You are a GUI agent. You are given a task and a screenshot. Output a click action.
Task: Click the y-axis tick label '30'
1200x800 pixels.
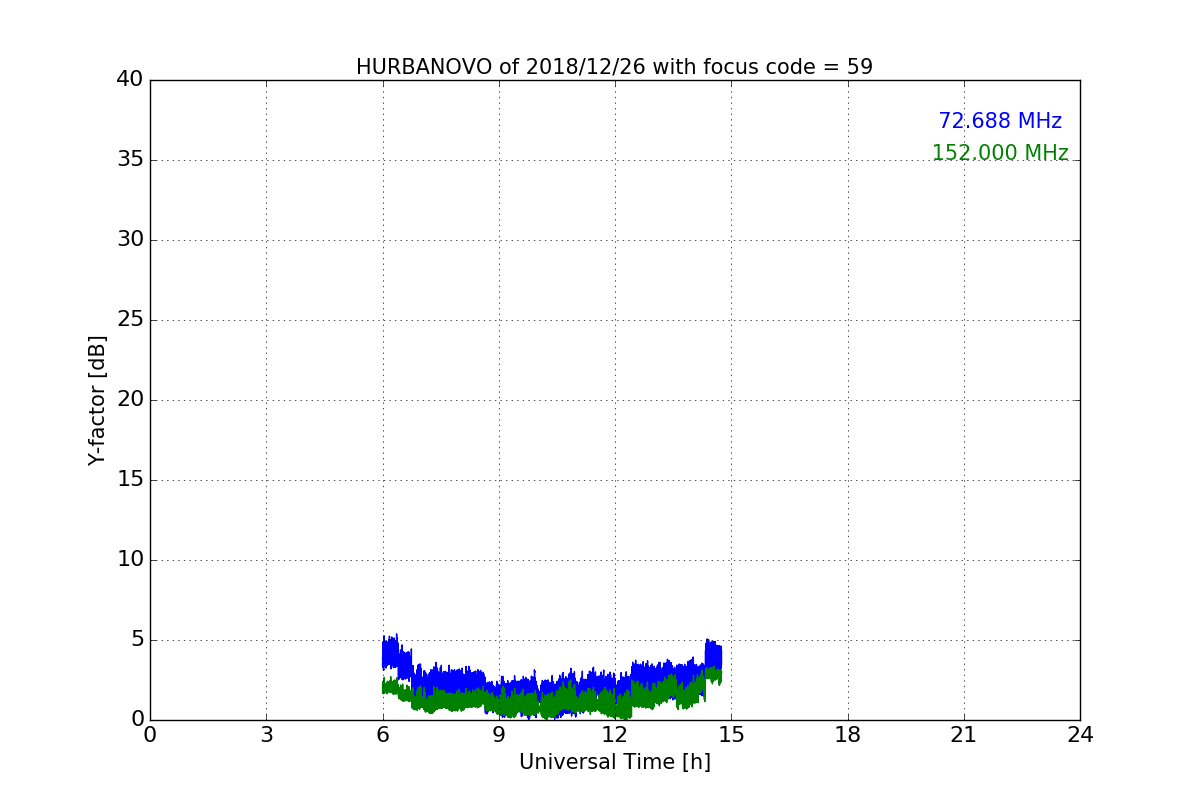point(130,240)
